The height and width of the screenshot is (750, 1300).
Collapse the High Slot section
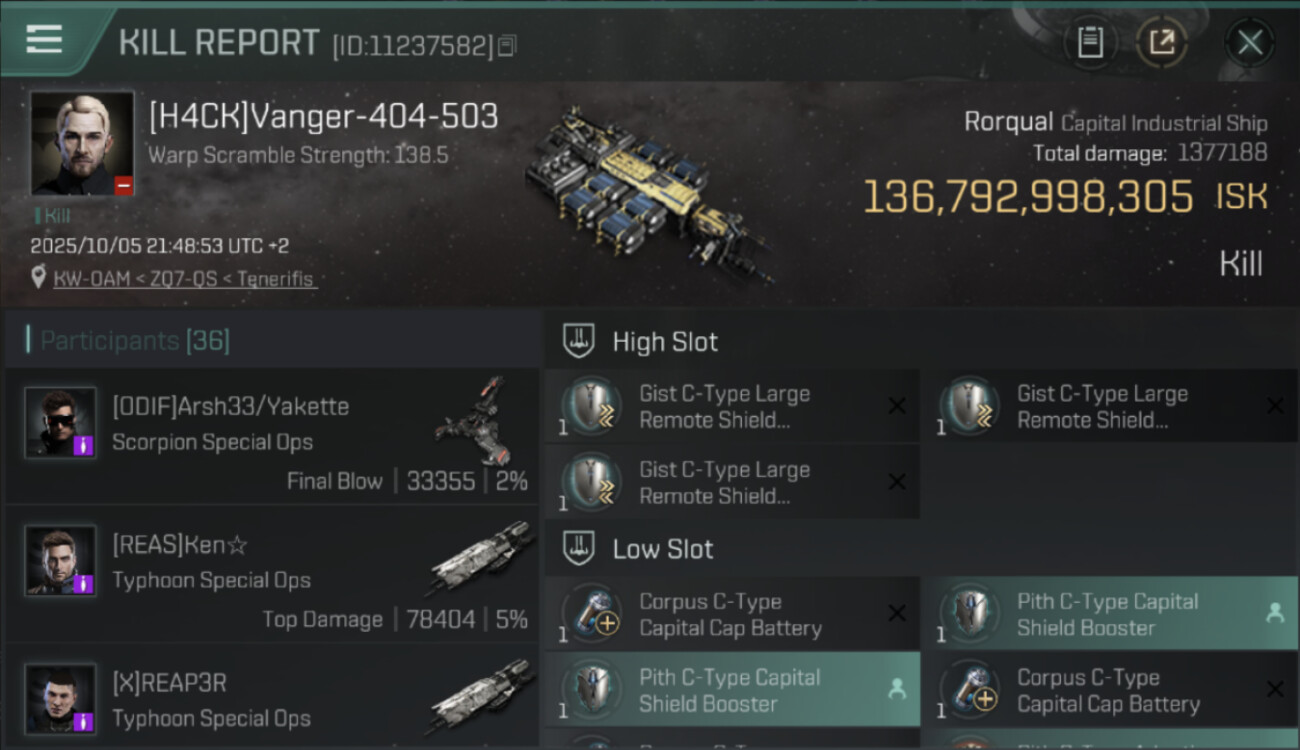point(579,341)
